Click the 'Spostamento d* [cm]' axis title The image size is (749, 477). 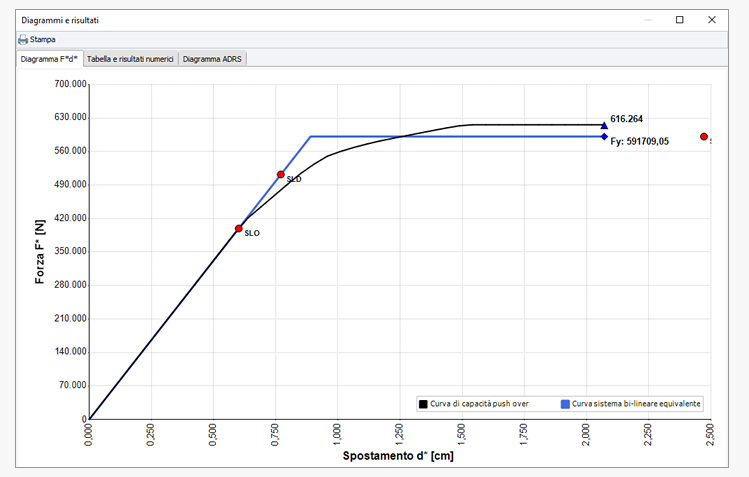pyautogui.click(x=399, y=456)
